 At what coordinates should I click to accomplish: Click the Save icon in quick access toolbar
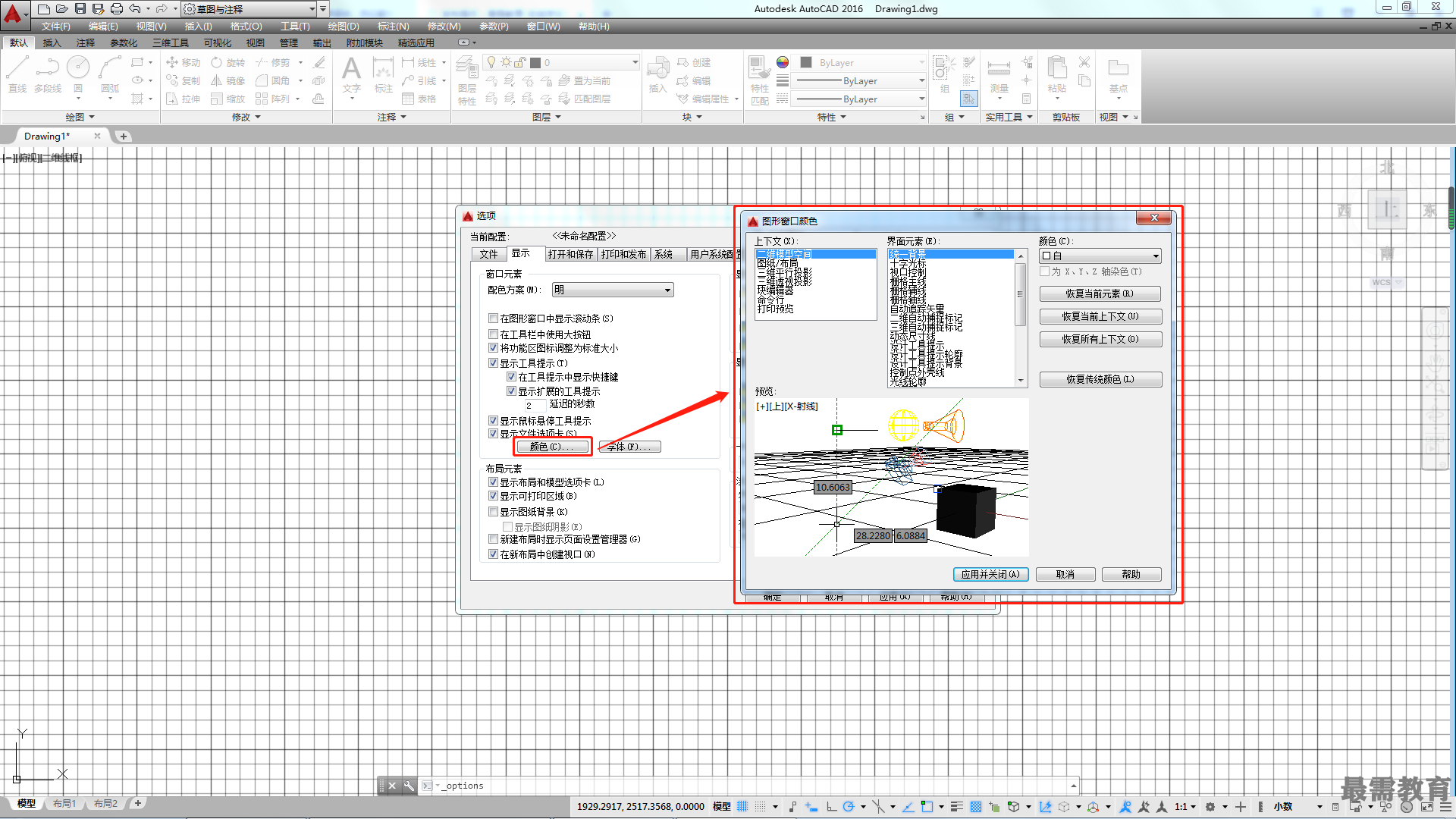80,8
